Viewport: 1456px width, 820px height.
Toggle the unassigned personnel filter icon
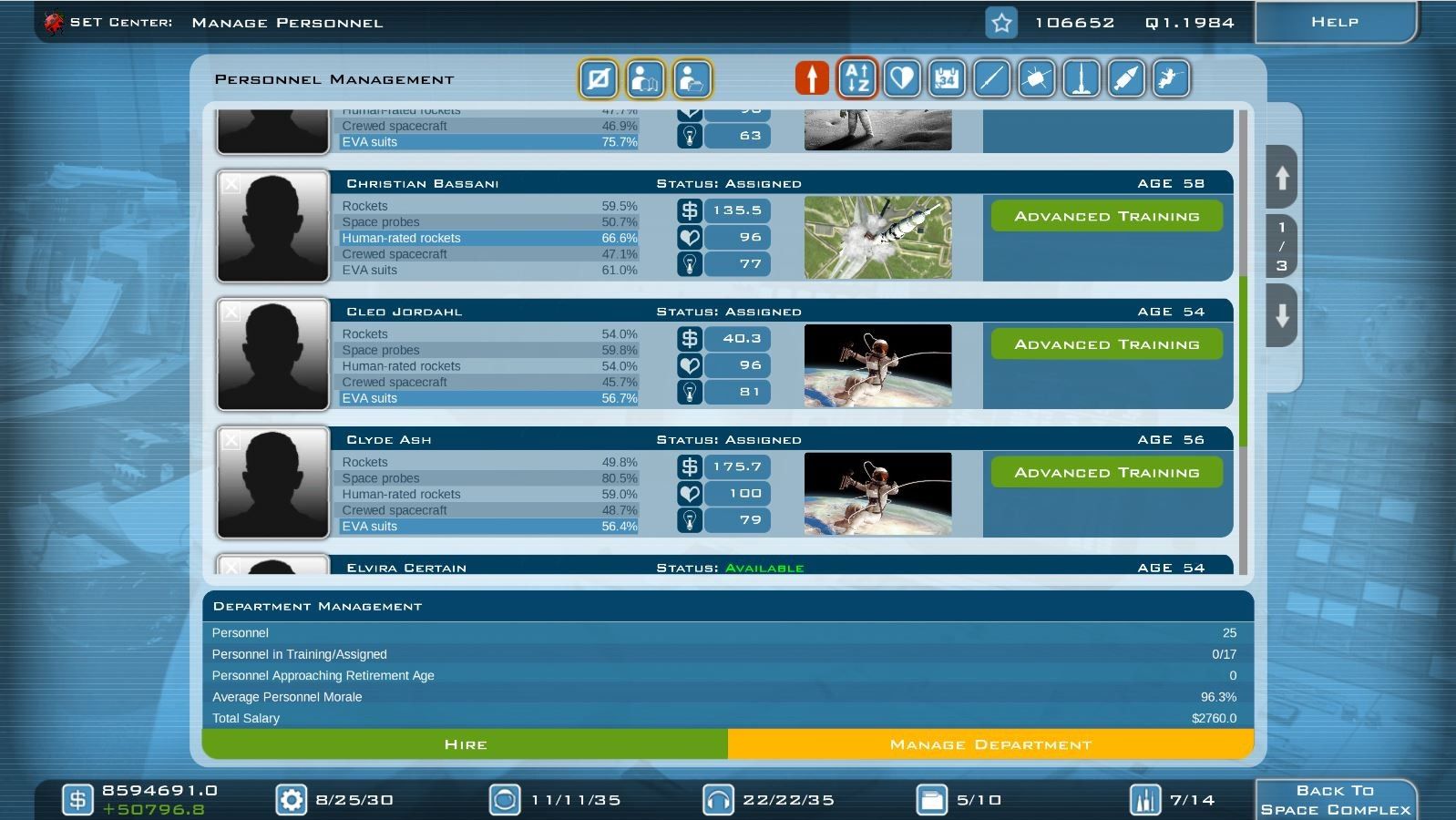click(599, 79)
